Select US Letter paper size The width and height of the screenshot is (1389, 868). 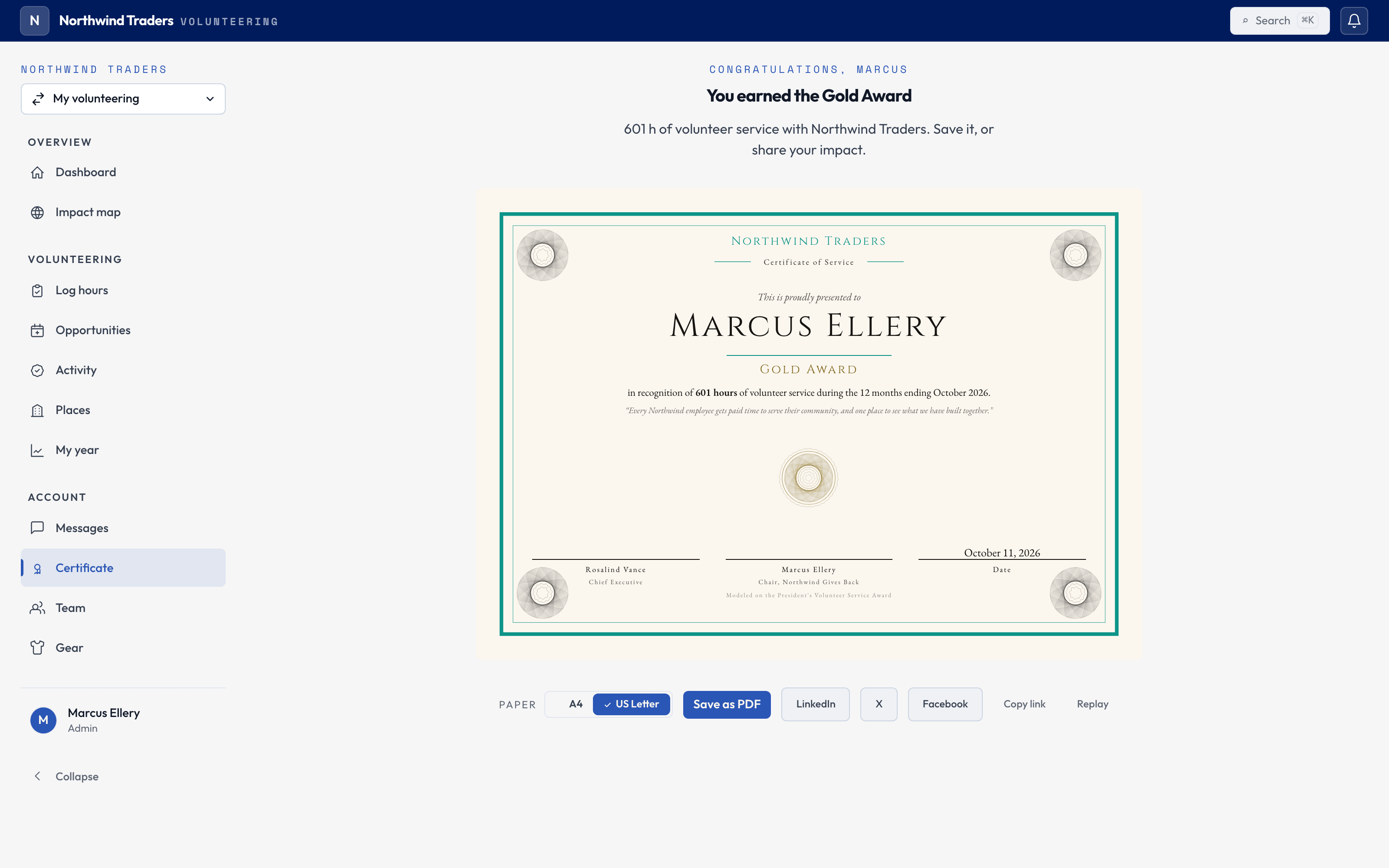click(631, 704)
